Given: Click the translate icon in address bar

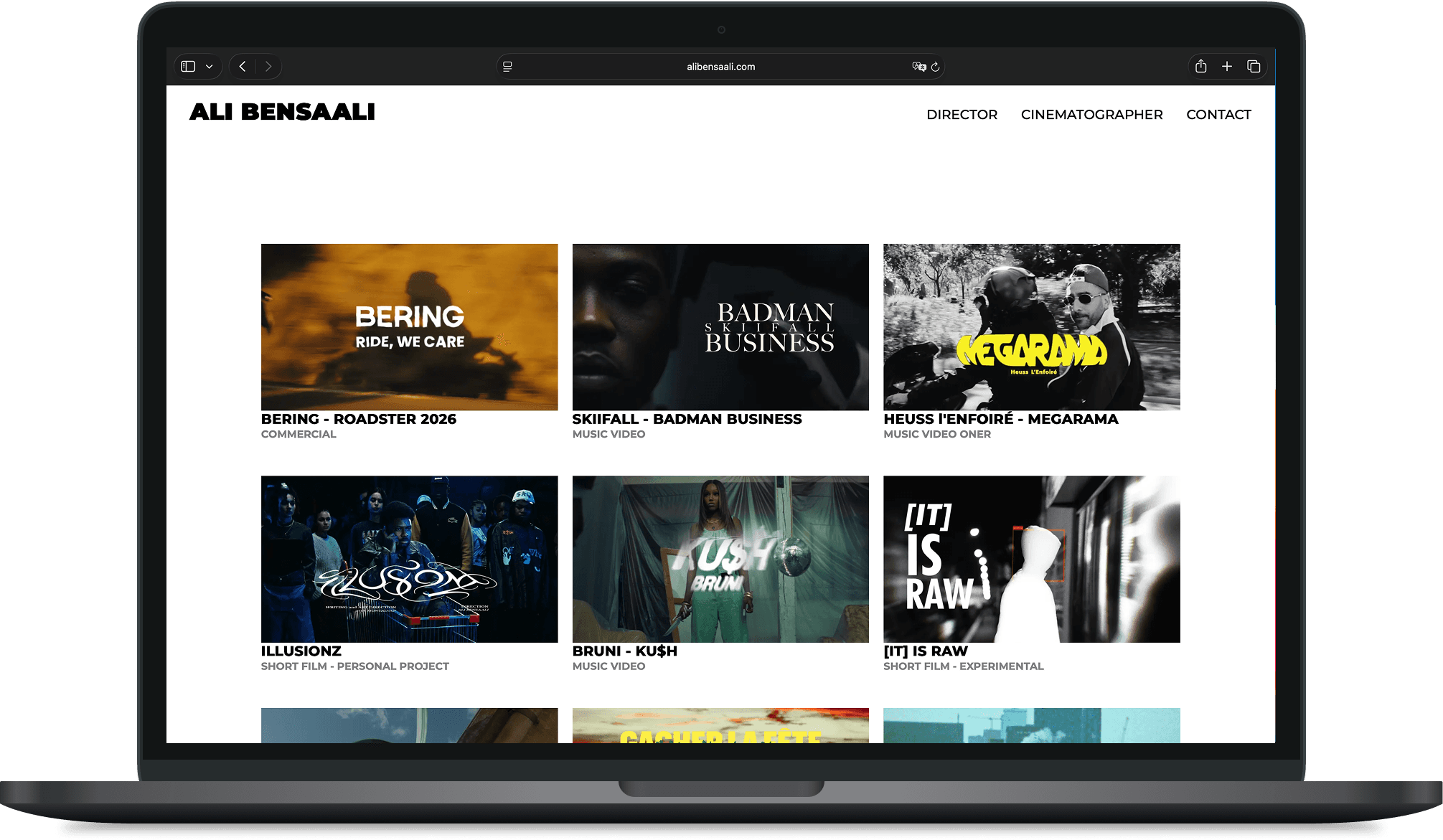Looking at the screenshot, I should [918, 67].
